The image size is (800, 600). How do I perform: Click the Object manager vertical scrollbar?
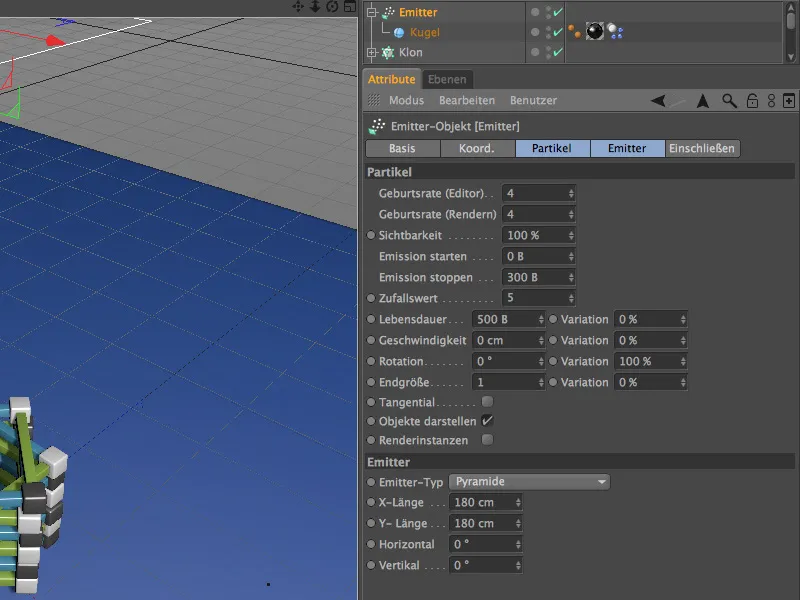pyautogui.click(x=790, y=32)
